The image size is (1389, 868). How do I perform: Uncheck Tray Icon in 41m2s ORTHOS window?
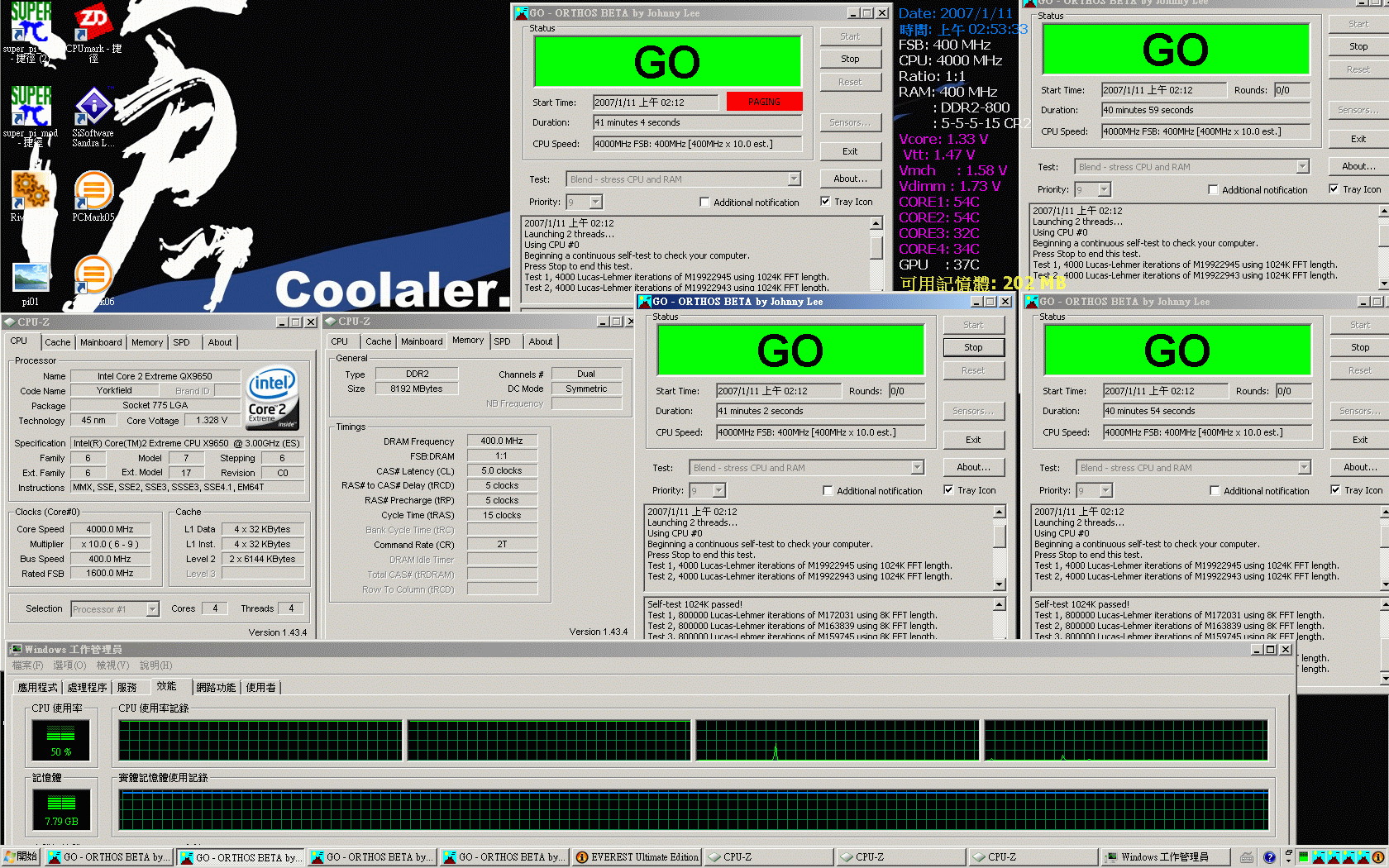coord(948,489)
